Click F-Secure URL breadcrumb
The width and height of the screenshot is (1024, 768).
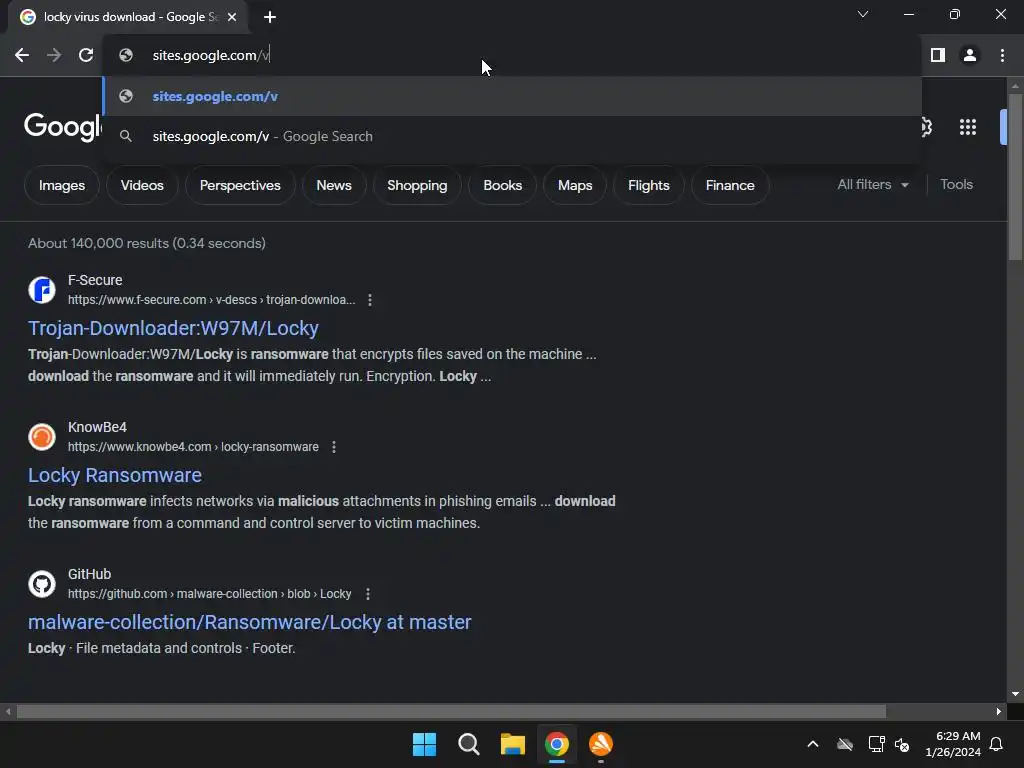click(x=212, y=300)
